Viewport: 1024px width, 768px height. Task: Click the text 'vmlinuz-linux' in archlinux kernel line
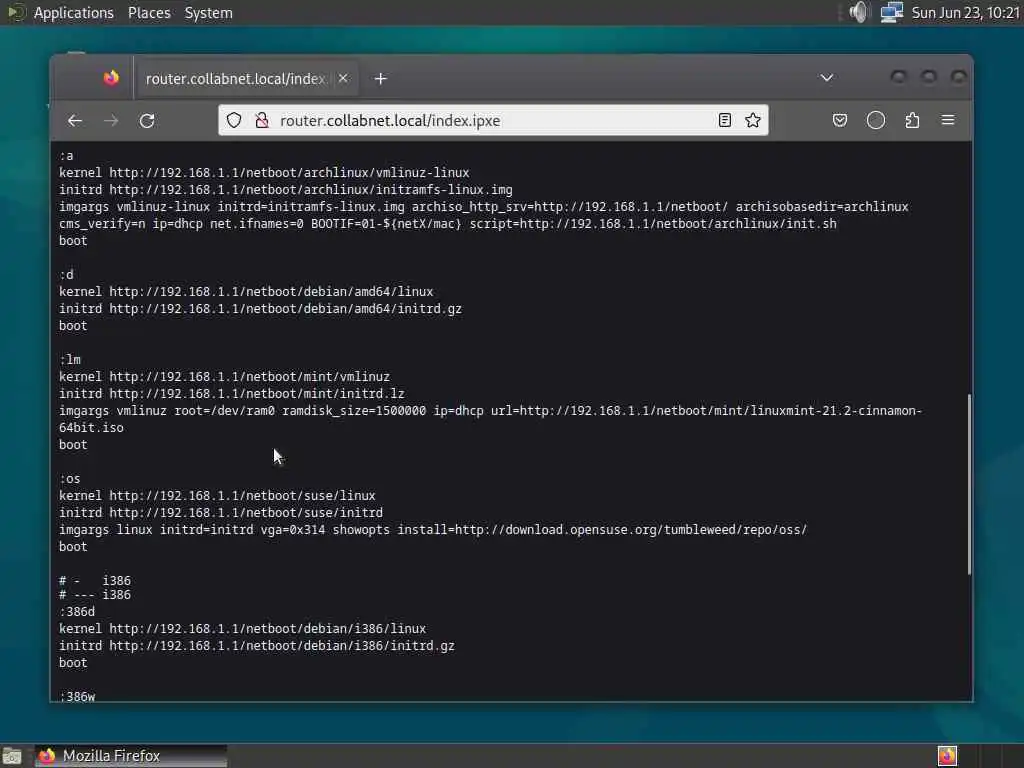pos(423,172)
